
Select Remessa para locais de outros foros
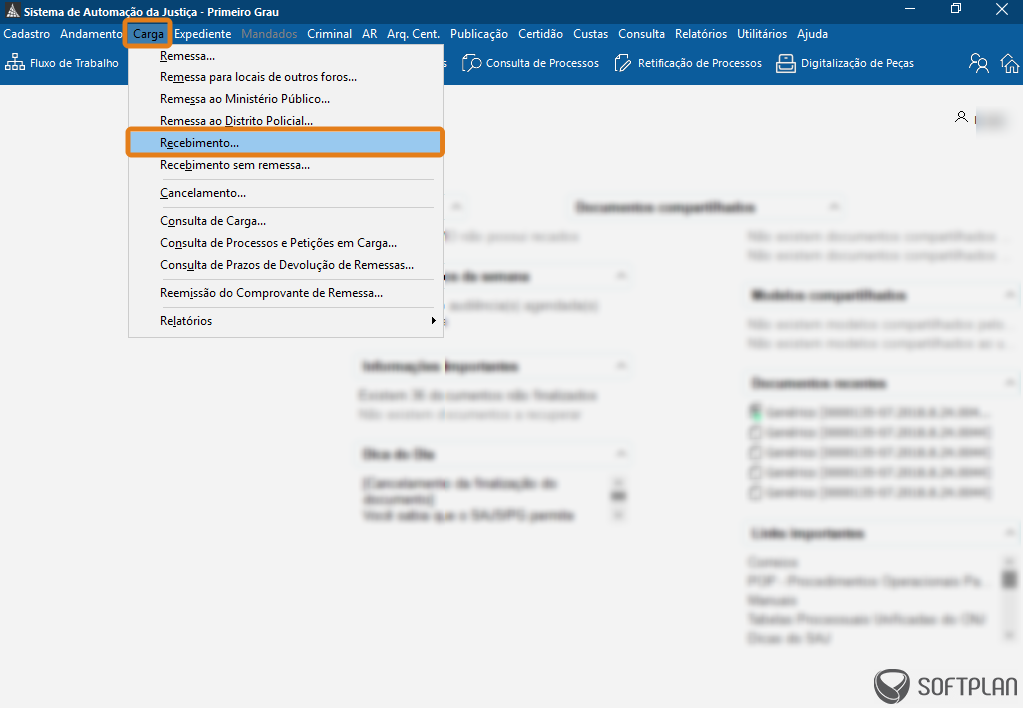[x=286, y=77]
